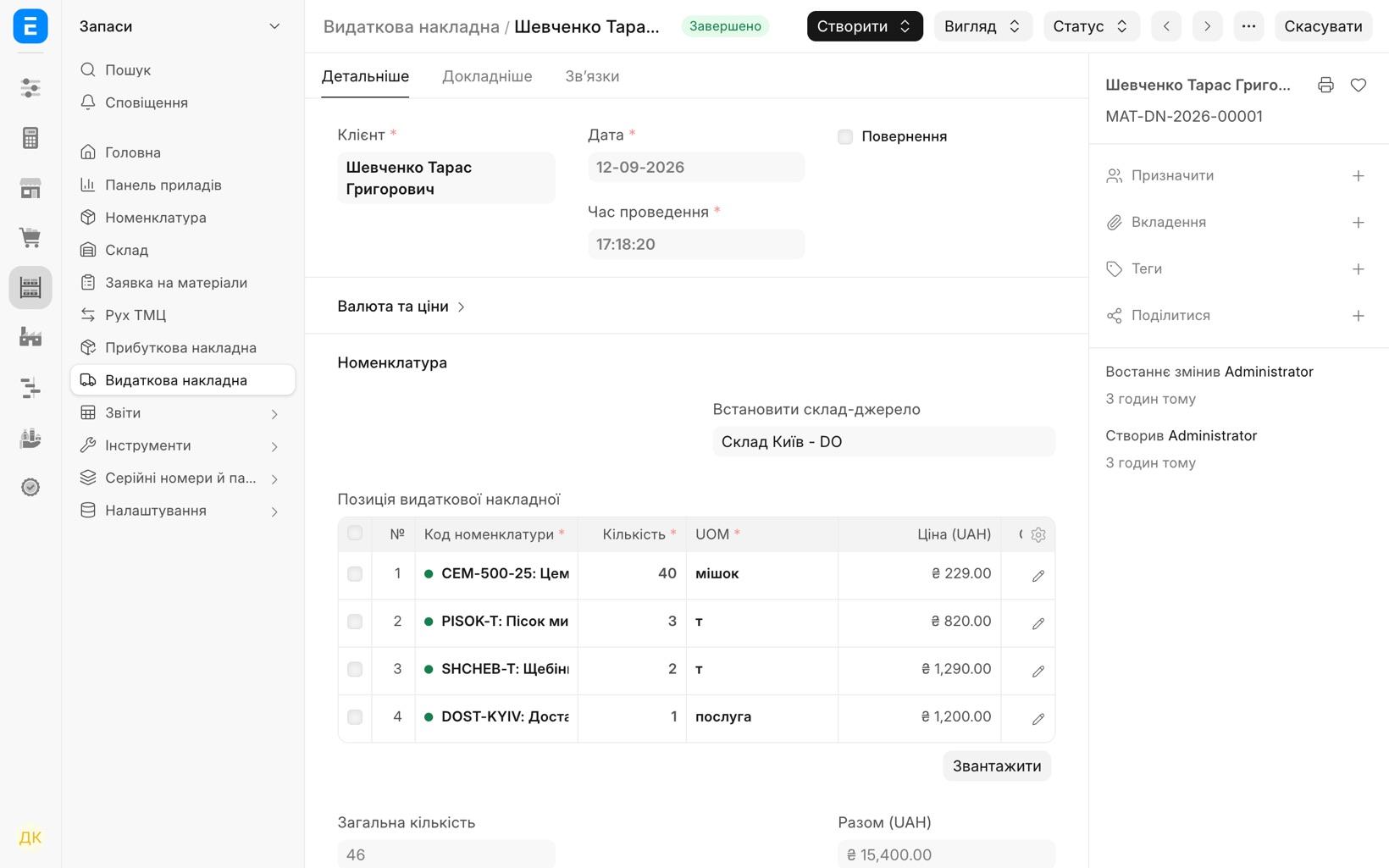This screenshot has width=1389, height=868.
Task: Expand the Валюта та ціни section
Action: [x=401, y=307]
